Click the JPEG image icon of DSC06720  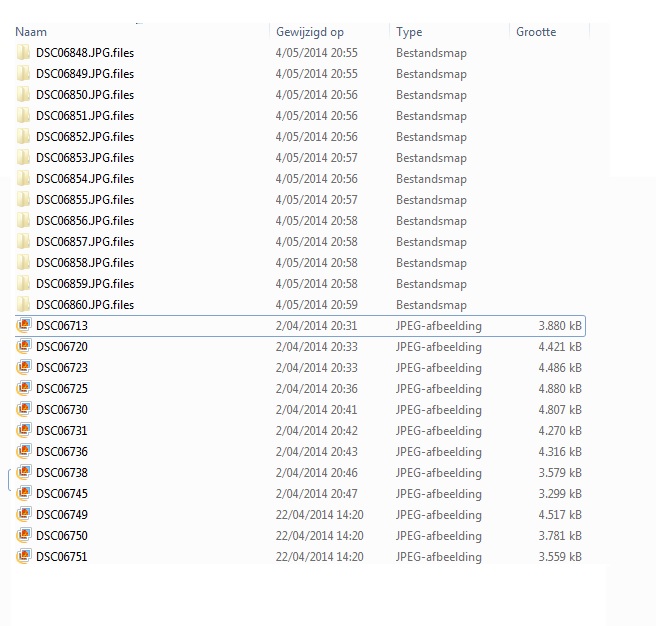point(24,346)
